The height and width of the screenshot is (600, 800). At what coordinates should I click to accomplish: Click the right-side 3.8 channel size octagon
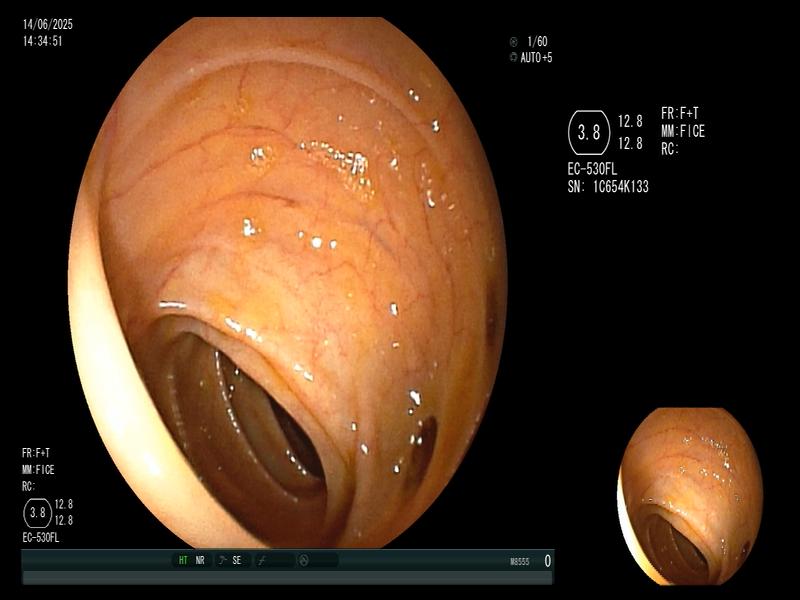coord(589,133)
